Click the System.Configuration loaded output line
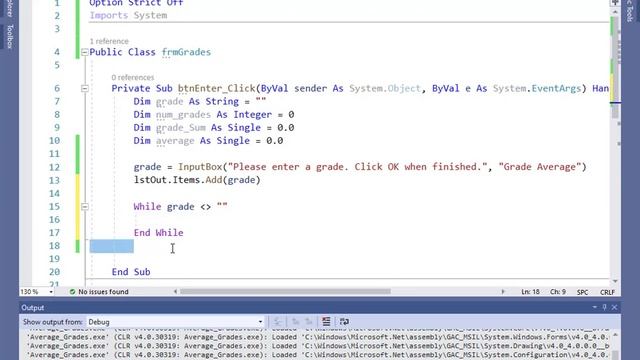This screenshot has width=640, height=360. point(318,355)
